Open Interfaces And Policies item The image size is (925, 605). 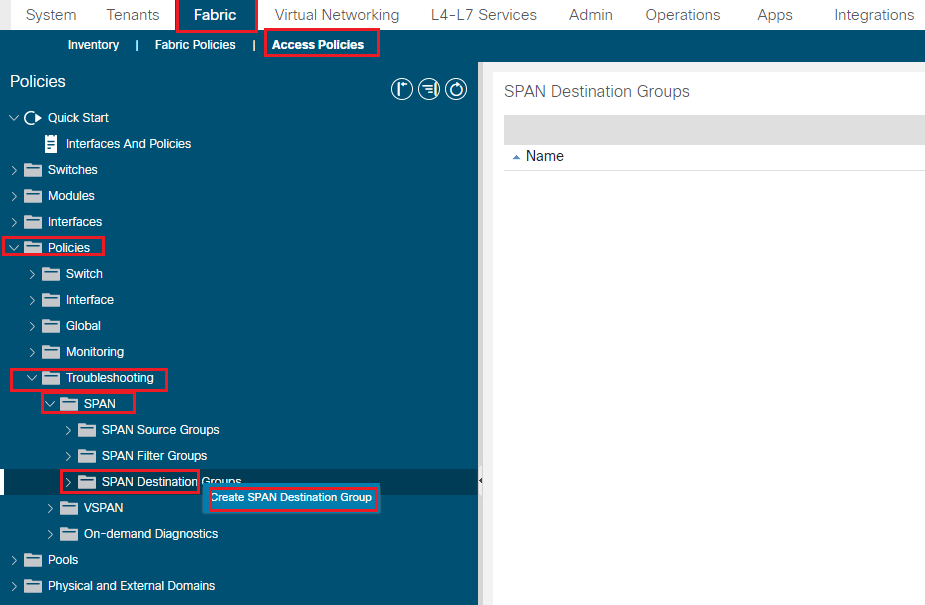[129, 144]
